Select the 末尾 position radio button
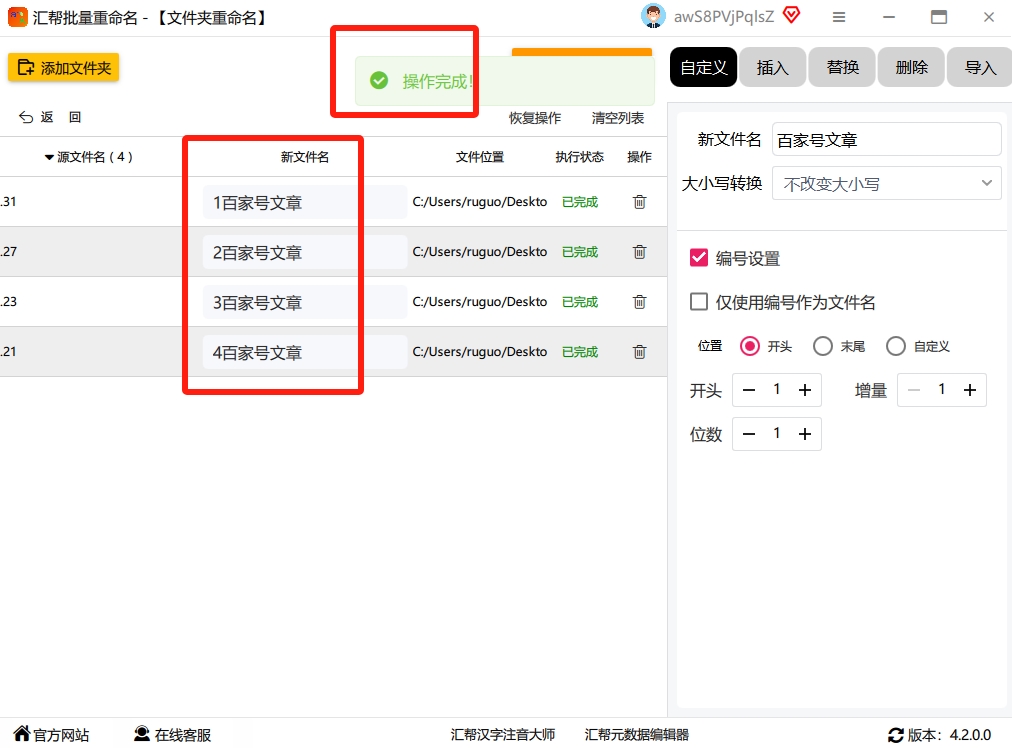The image size is (1012, 748). tap(822, 347)
